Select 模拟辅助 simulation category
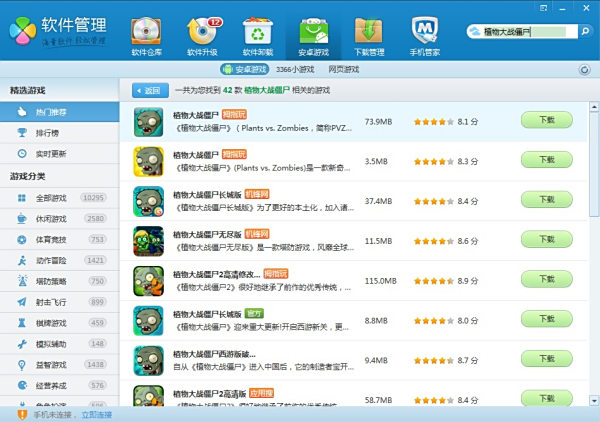The width and height of the screenshot is (600, 422). (x=60, y=344)
